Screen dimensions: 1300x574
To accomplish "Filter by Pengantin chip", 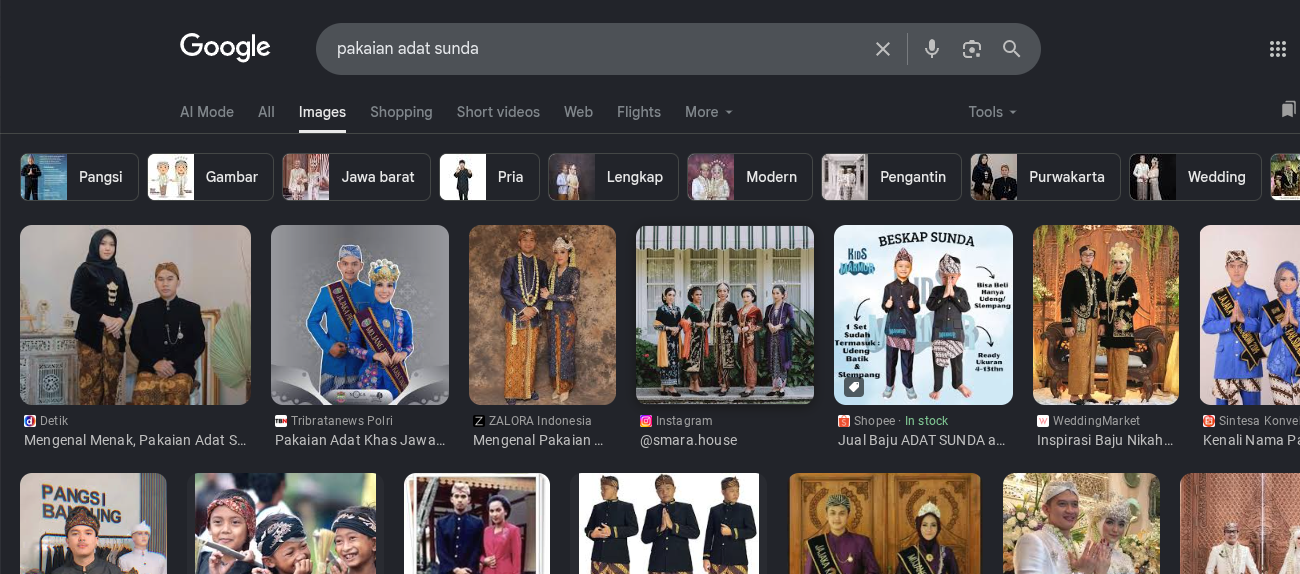I will pyautogui.click(x=891, y=177).
